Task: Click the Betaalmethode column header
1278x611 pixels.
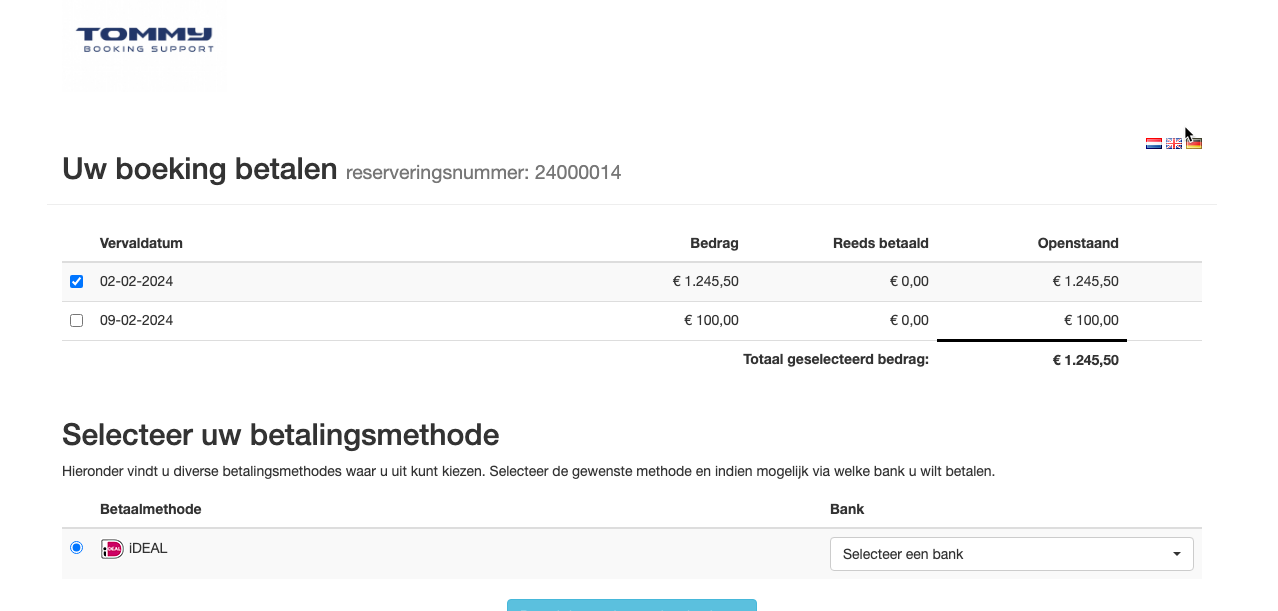Action: coord(150,509)
